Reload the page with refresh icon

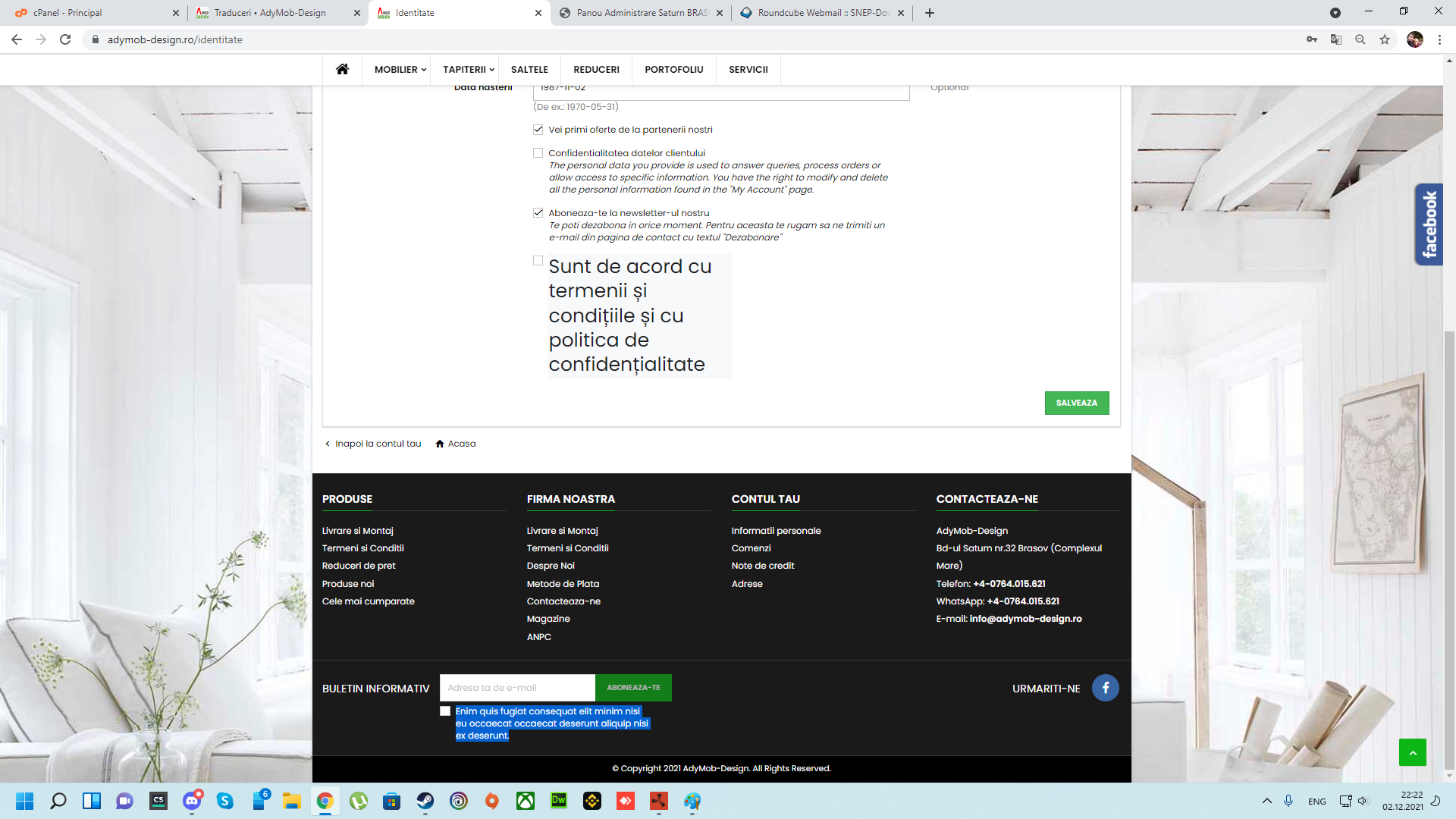click(x=65, y=39)
